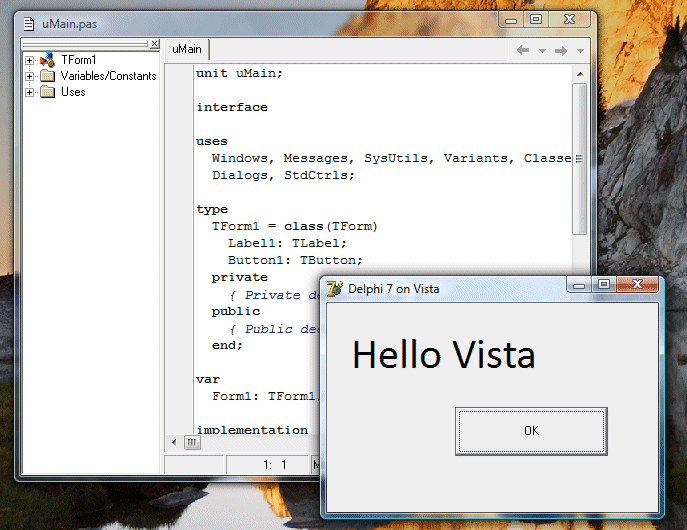This screenshot has width=687, height=530.
Task: Click the 'end;' line in editor
Action: [227, 345]
